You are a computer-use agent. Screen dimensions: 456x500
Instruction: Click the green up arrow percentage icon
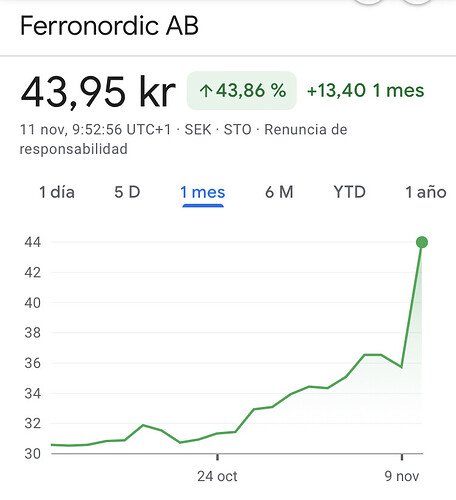coord(206,91)
